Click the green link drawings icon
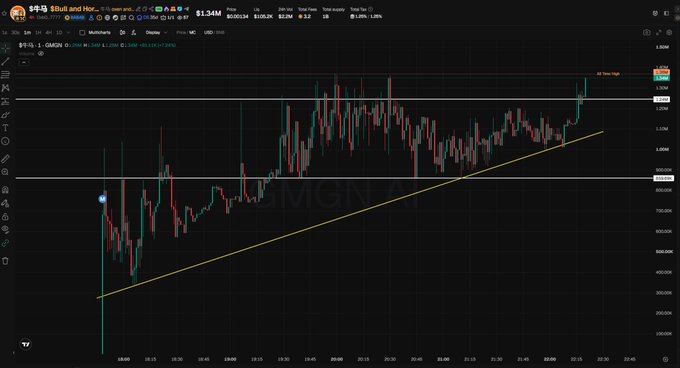 click(x=5, y=243)
